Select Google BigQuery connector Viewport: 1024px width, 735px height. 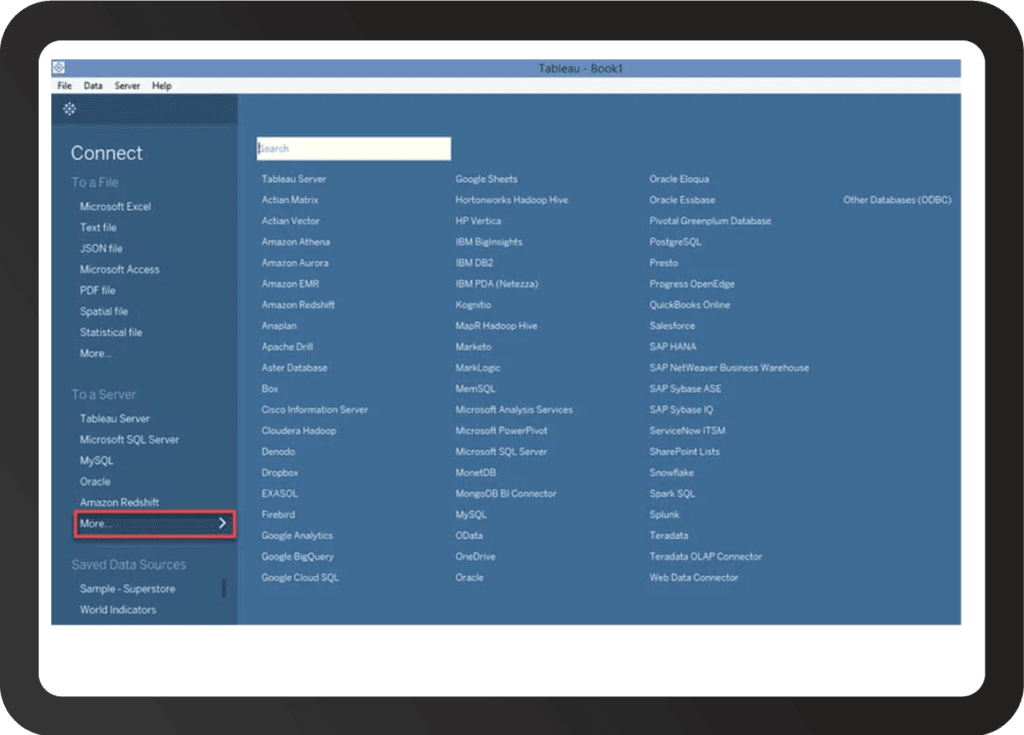point(297,557)
